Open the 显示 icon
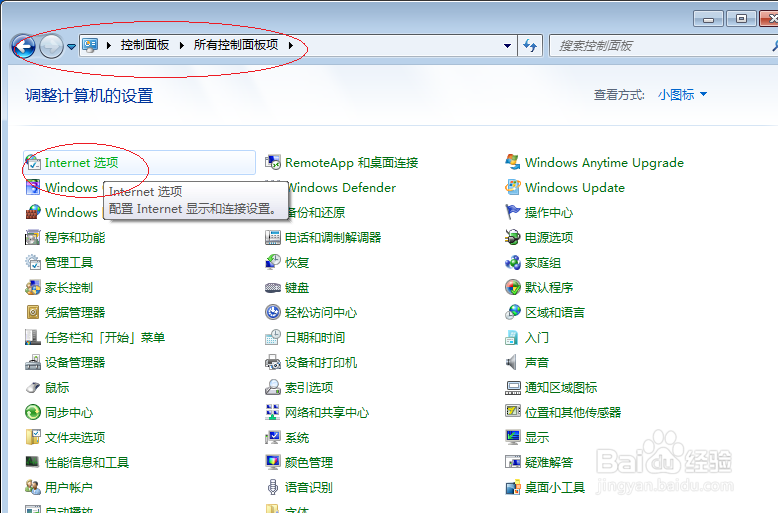 tap(513, 437)
